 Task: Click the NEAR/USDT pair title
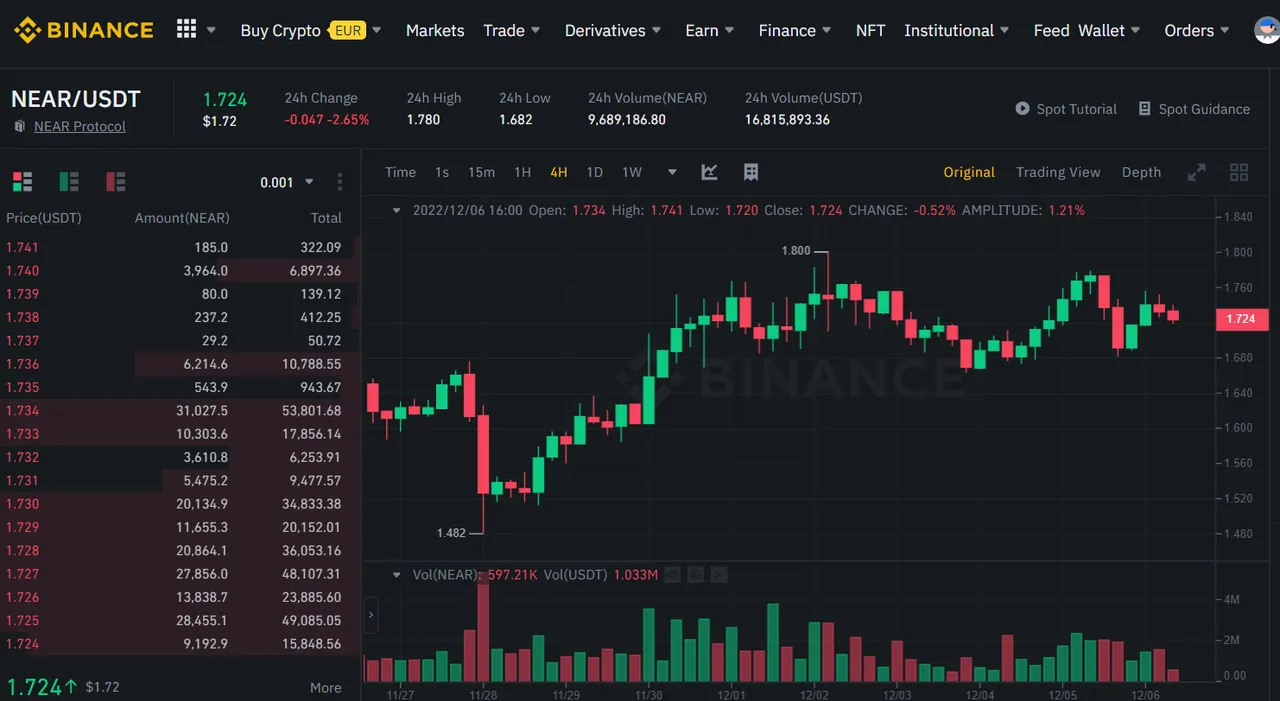[76, 99]
